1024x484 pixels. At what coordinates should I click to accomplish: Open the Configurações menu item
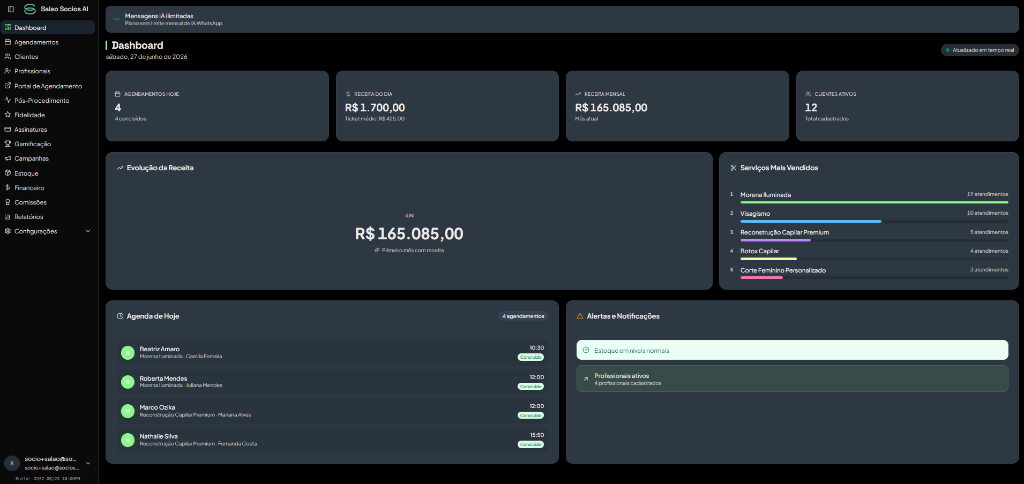tap(48, 231)
